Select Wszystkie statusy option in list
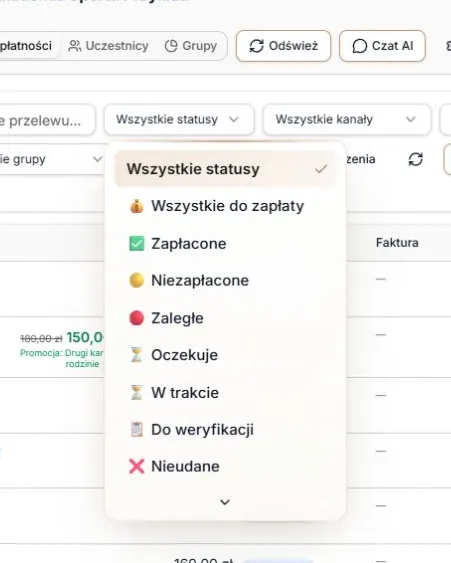This screenshot has width=451, height=563. tap(226, 169)
